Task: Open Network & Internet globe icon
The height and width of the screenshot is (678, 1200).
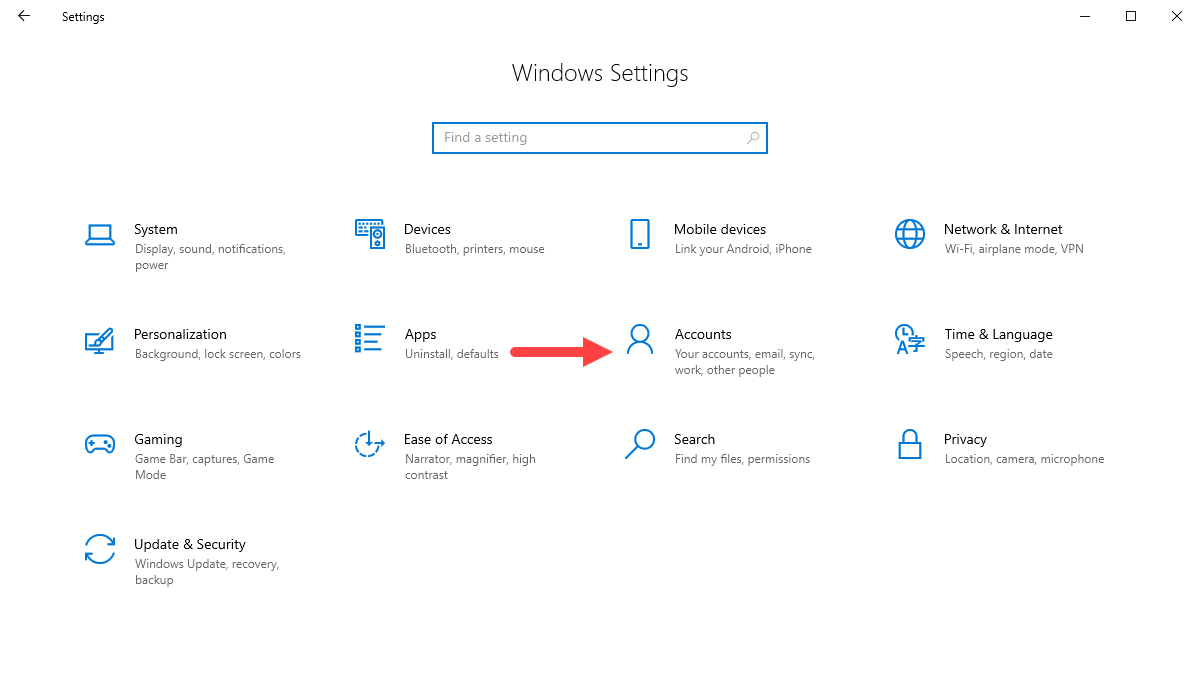Action: (910, 234)
